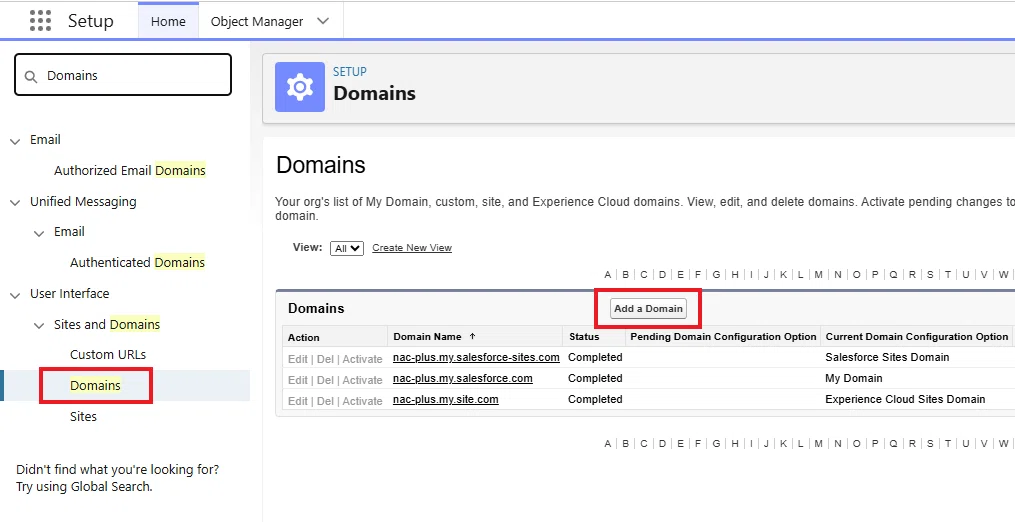This screenshot has width=1015, height=522.
Task: Click Del for salesforce-sites.com row
Action: tap(326, 359)
